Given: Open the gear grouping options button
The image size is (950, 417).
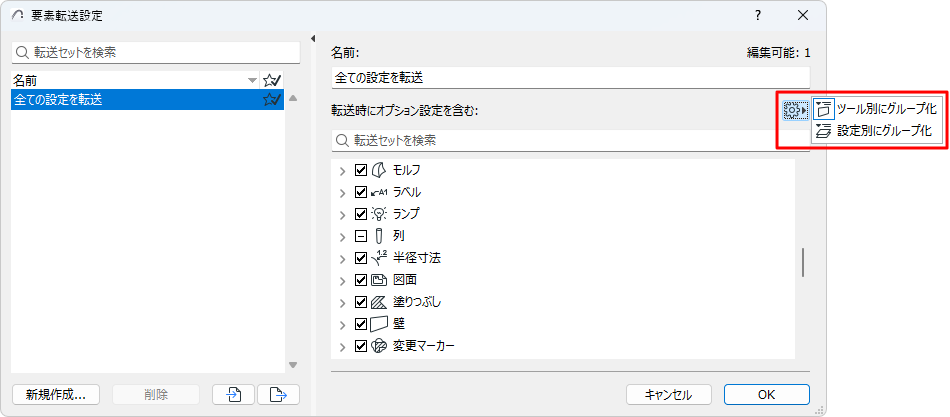Looking at the screenshot, I should click(x=796, y=110).
